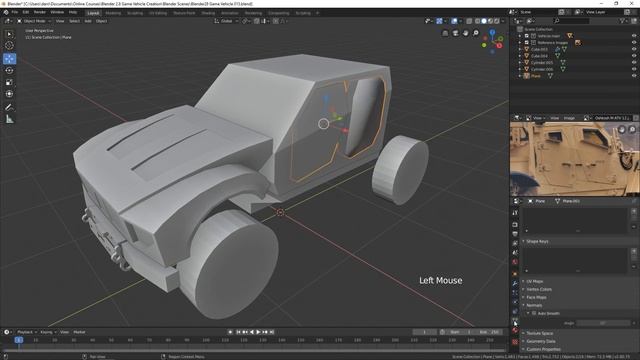Open the Object properties orange tab
The width and height of the screenshot is (640, 360).
coord(515,273)
